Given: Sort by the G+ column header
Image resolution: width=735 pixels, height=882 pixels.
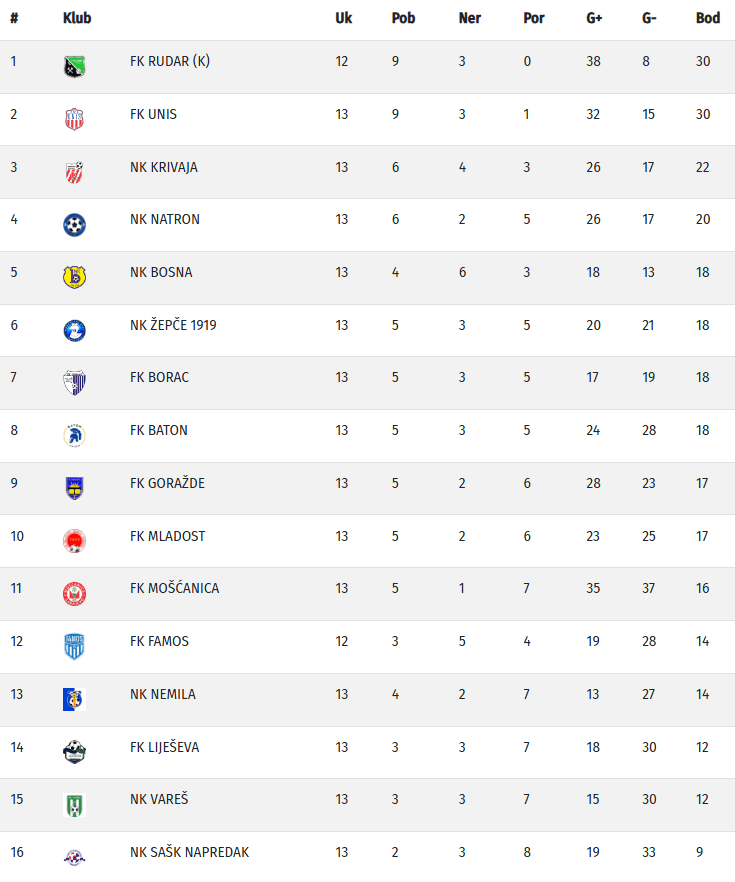Looking at the screenshot, I should click(594, 18).
